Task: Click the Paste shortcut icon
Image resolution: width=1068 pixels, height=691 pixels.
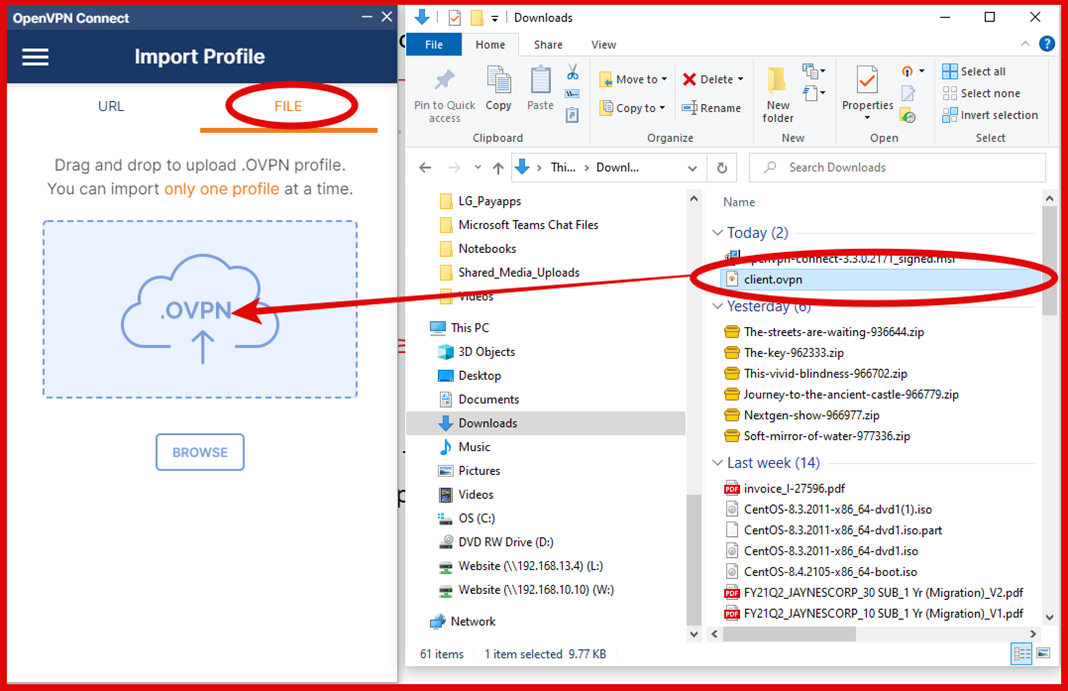Action: pos(573,116)
